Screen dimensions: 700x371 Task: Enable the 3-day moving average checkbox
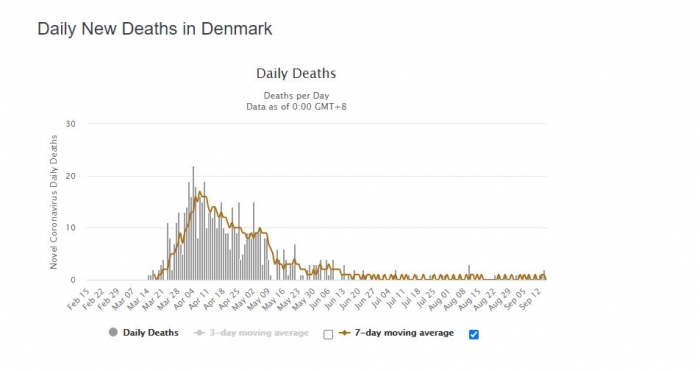[x=328, y=334]
